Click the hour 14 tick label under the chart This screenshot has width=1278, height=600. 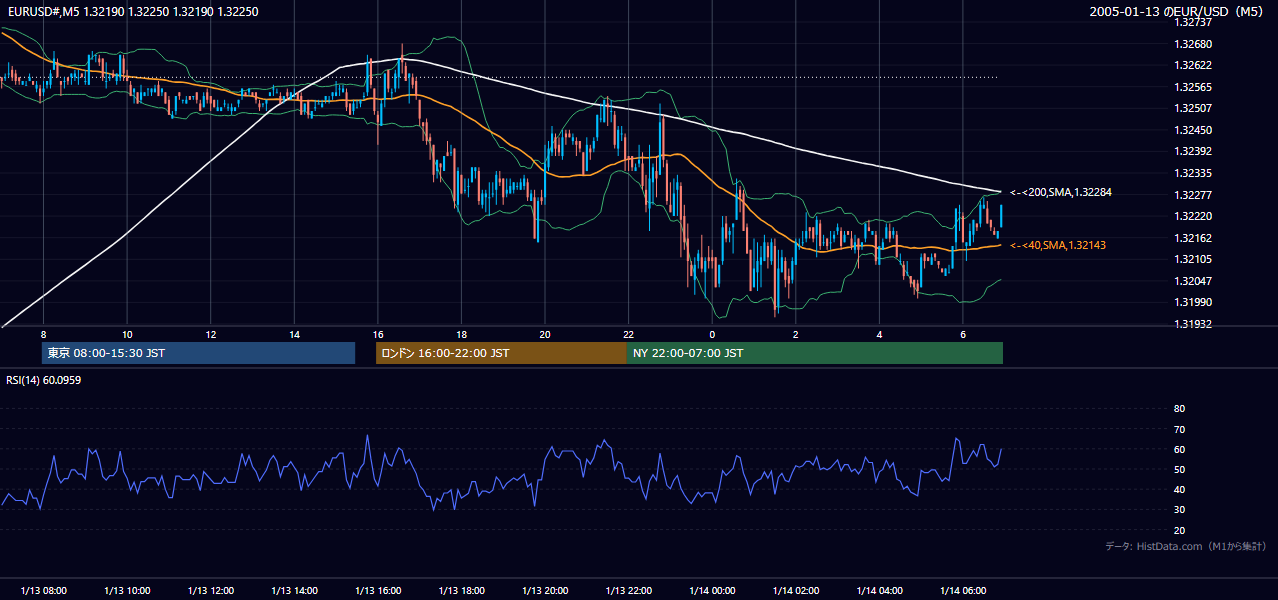point(294,334)
